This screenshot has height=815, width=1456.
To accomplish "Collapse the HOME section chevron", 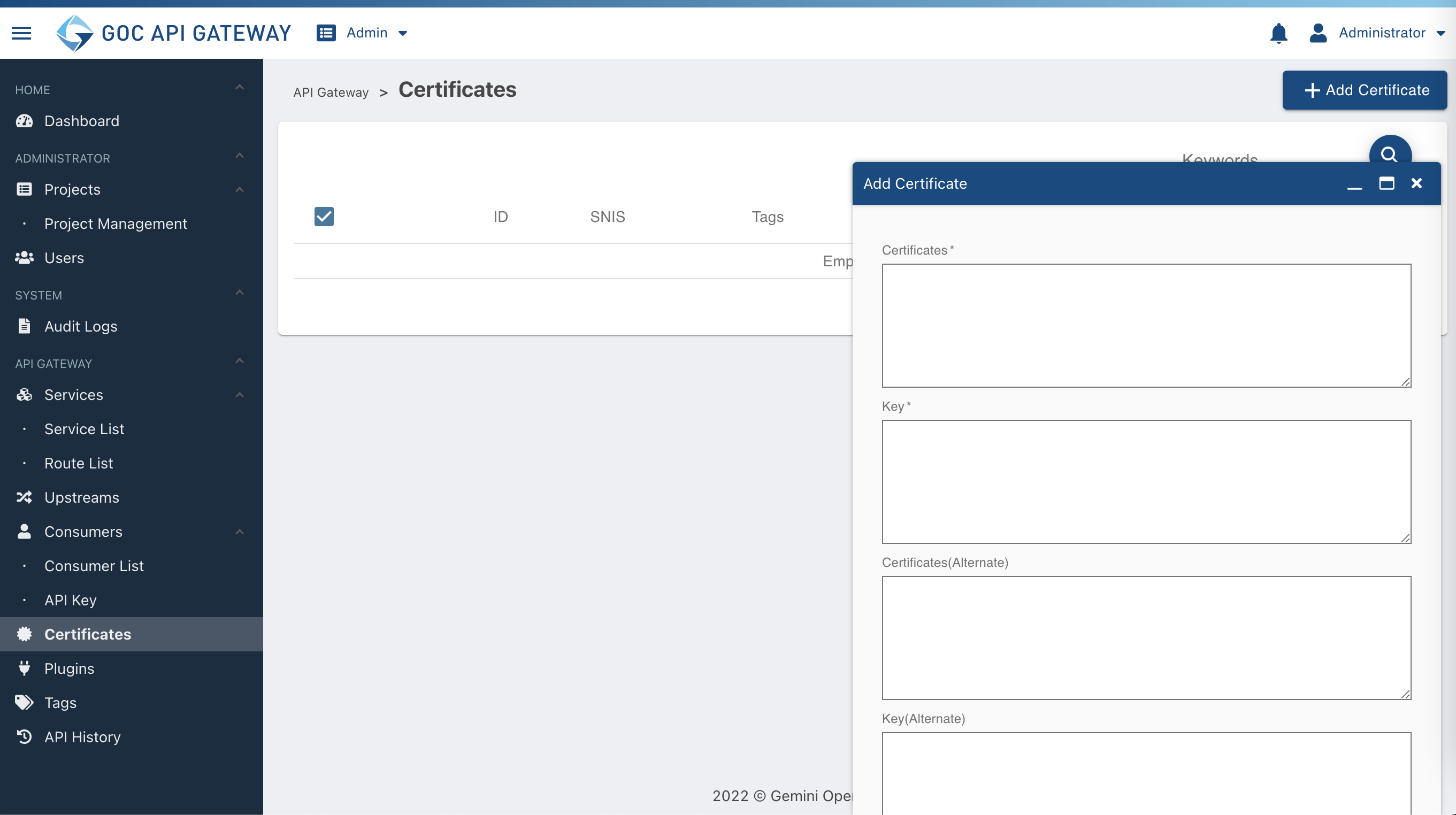I will click(240, 87).
